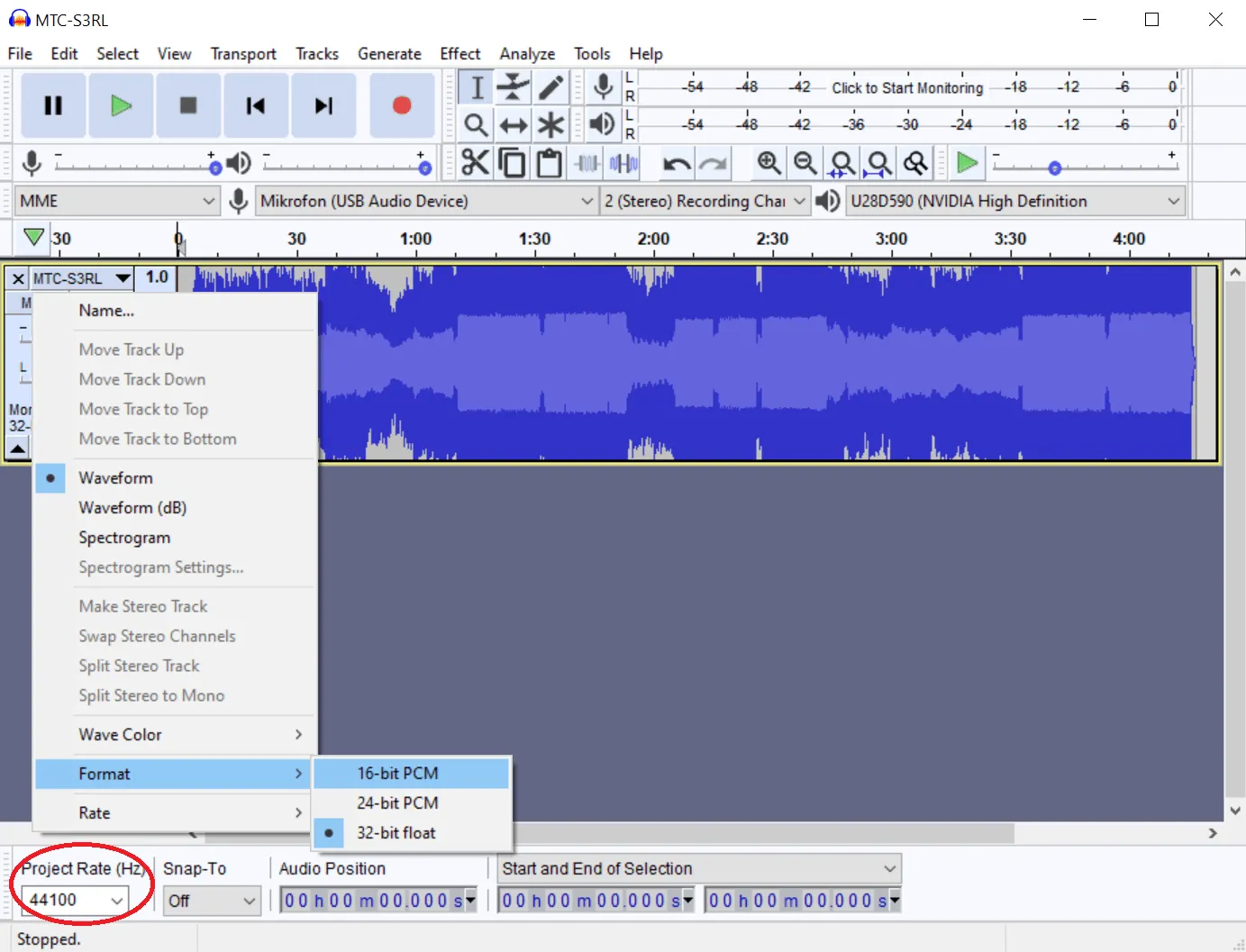1246x952 pixels.
Task: Activate the Envelope tool
Action: coord(513,86)
